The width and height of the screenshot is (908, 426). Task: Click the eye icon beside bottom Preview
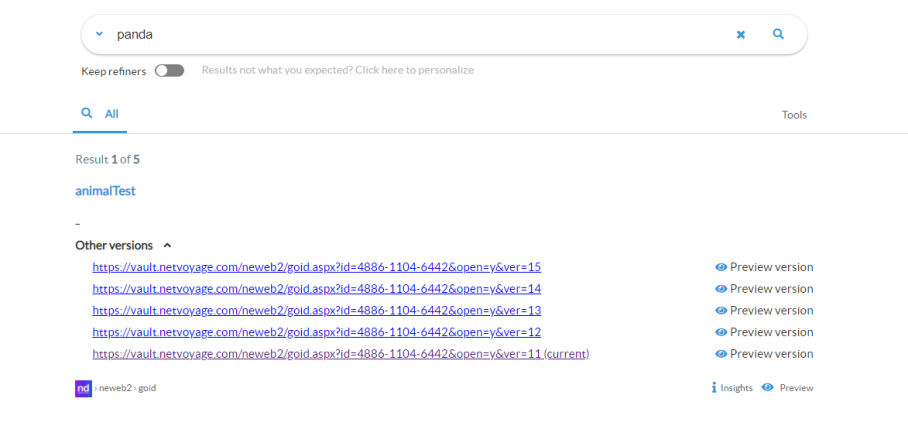pos(767,388)
